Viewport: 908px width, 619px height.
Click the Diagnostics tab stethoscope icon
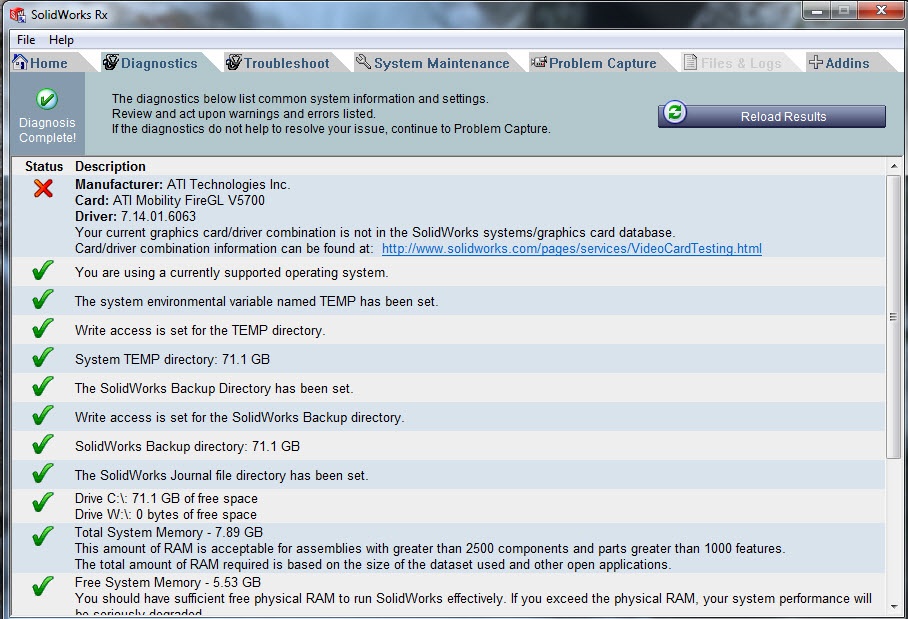(x=111, y=61)
